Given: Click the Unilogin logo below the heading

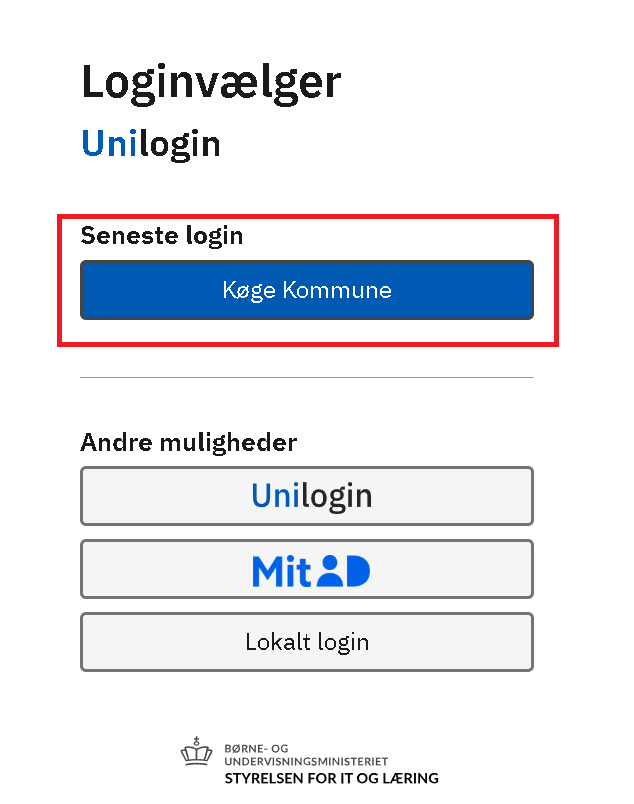Looking at the screenshot, I should point(150,144).
